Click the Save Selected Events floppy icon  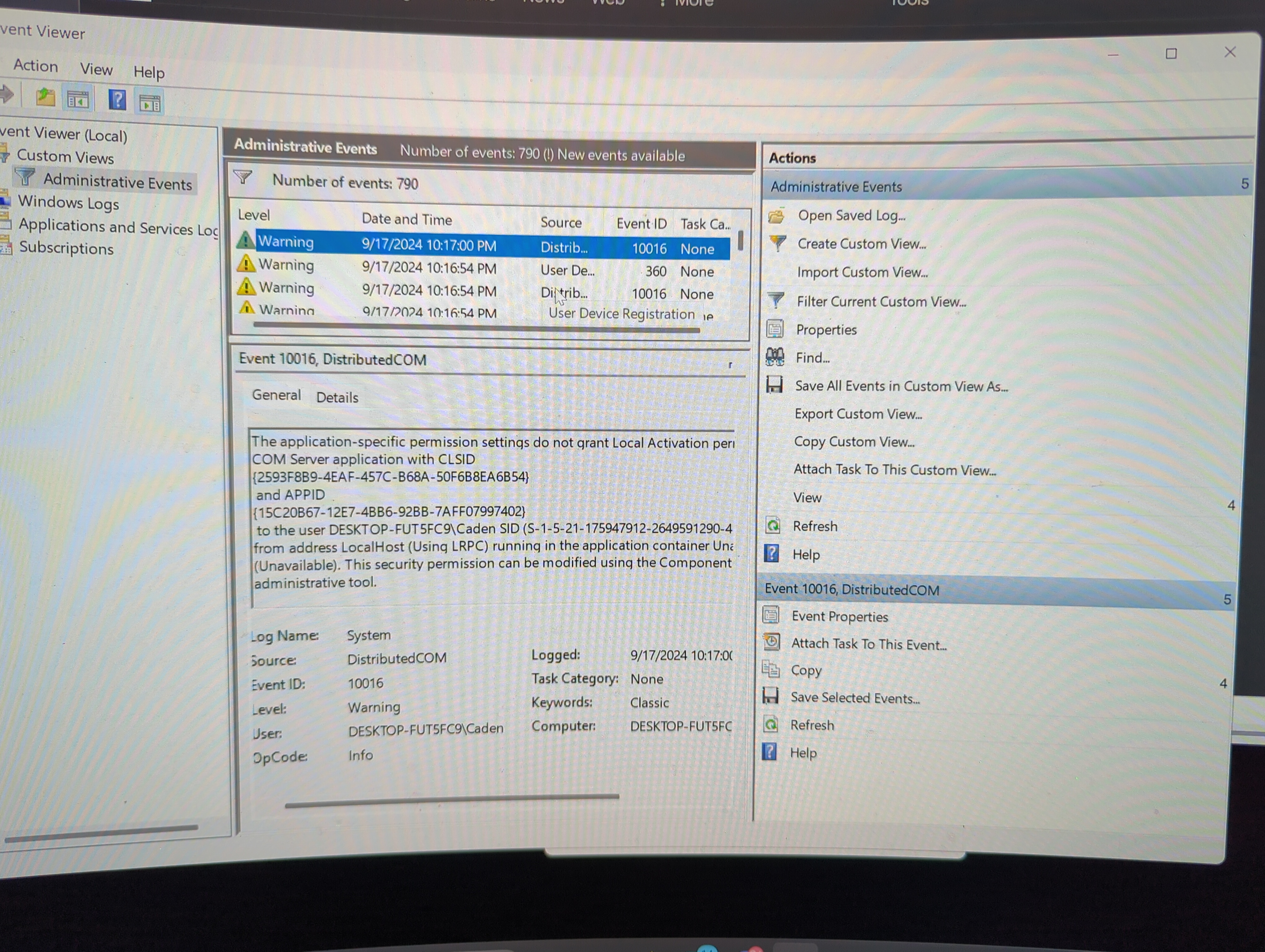pyautogui.click(x=770, y=696)
